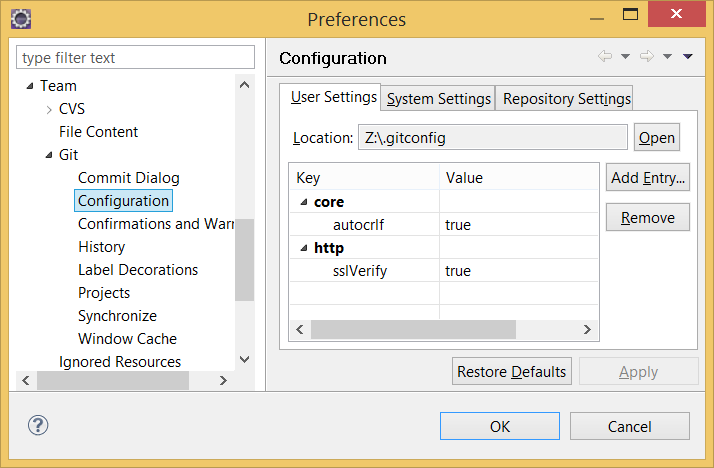Click the Location path field
Screen dimensions: 714x468
(x=493, y=137)
